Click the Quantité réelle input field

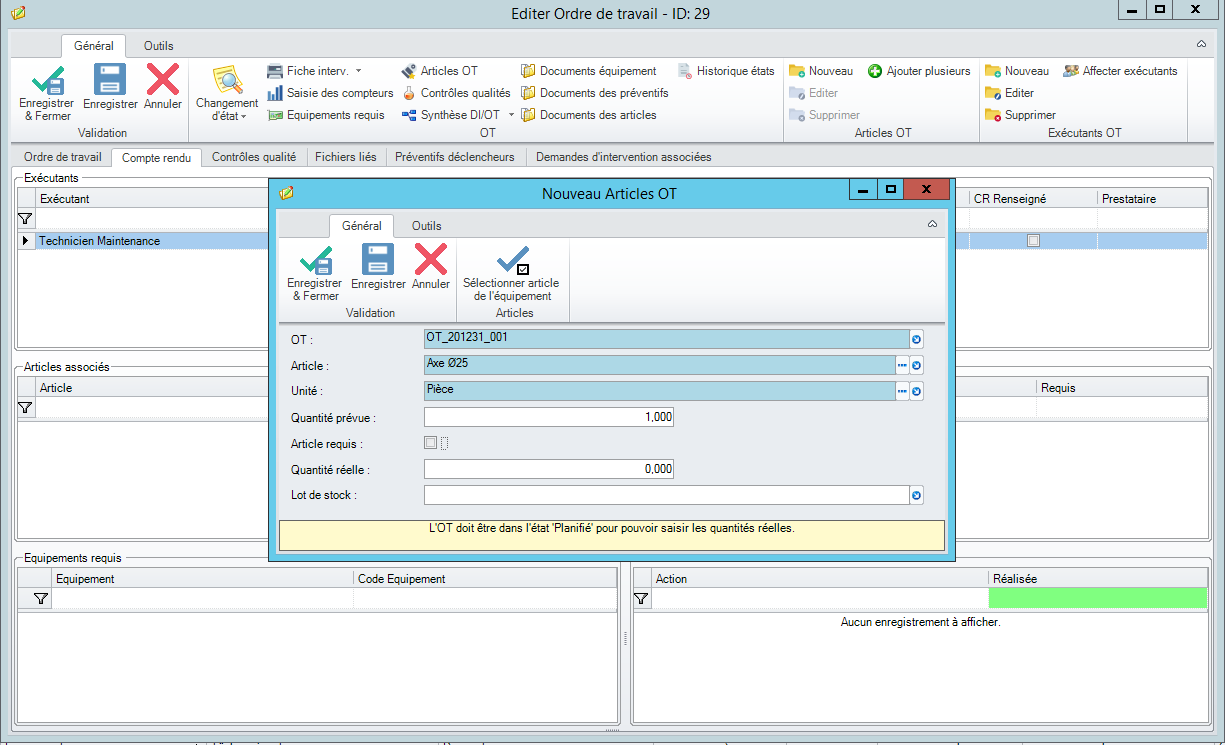pyautogui.click(x=549, y=469)
